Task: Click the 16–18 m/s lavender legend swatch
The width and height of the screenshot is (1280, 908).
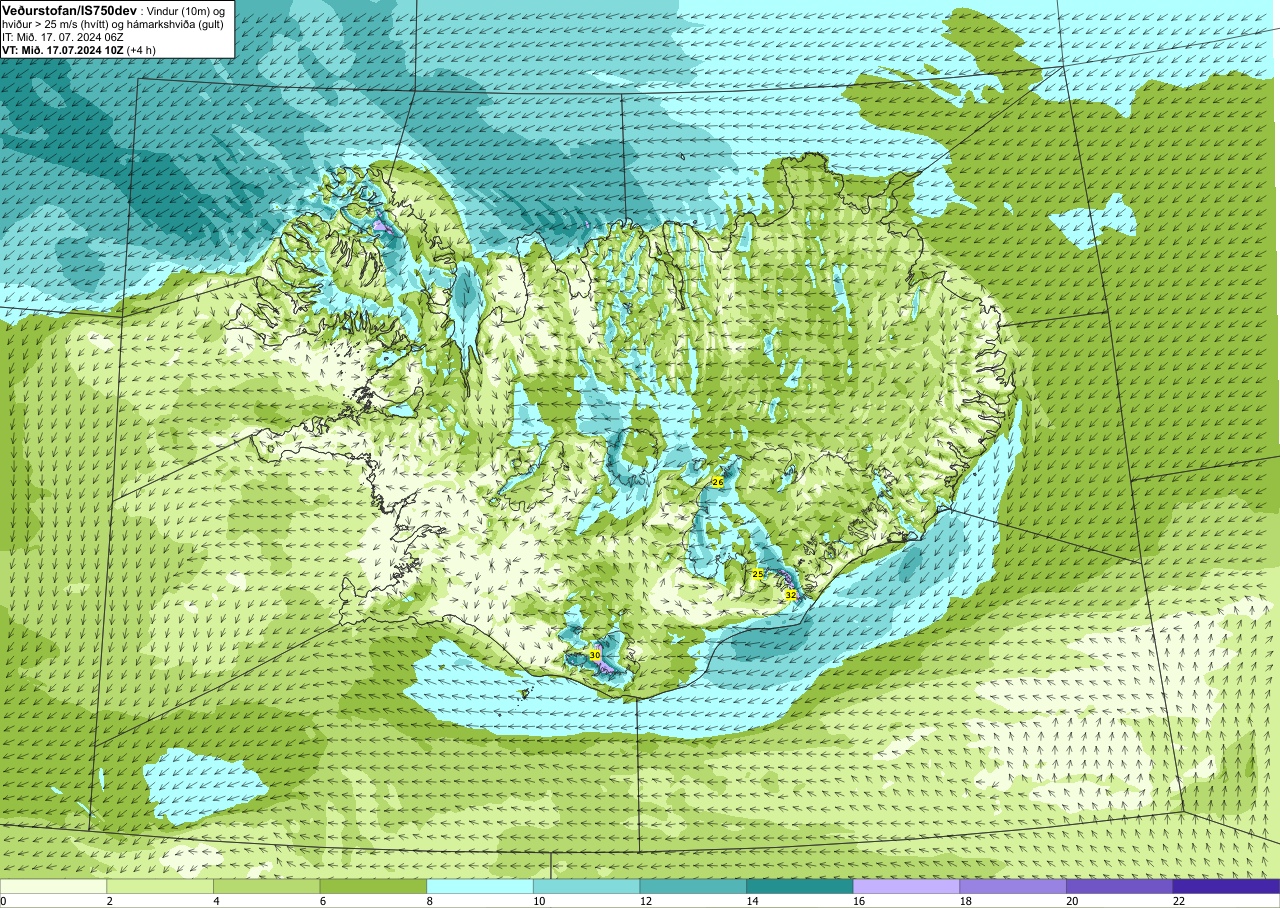Action: [907, 886]
